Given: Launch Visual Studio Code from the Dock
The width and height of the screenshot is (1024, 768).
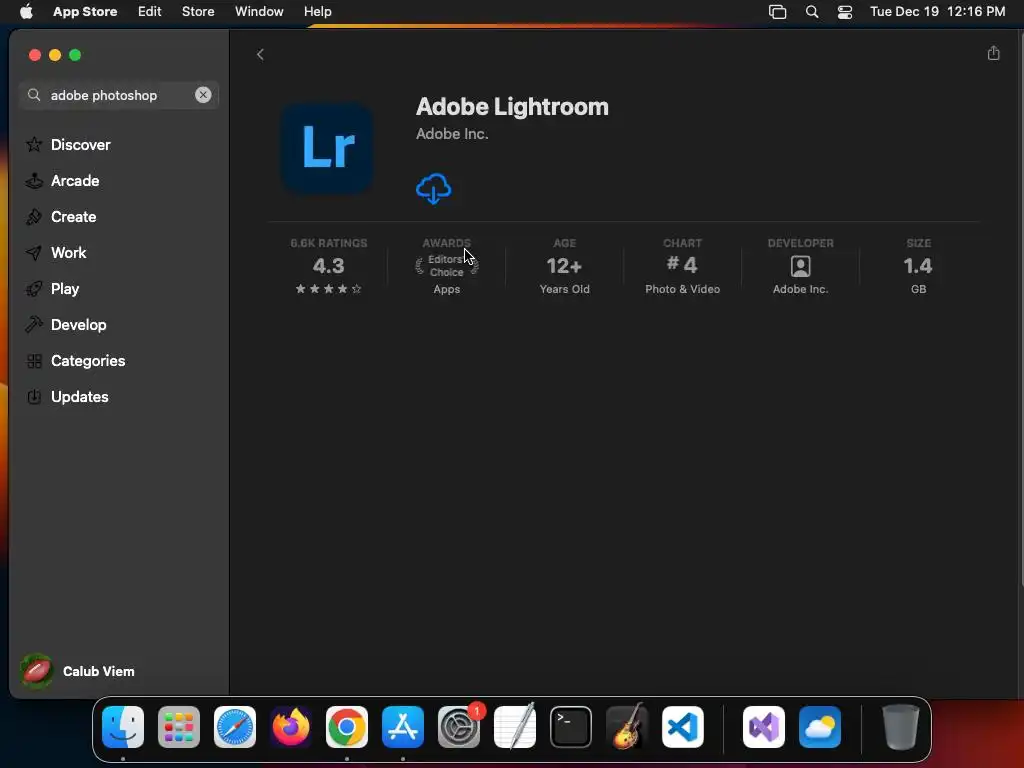Looking at the screenshot, I should (683, 726).
